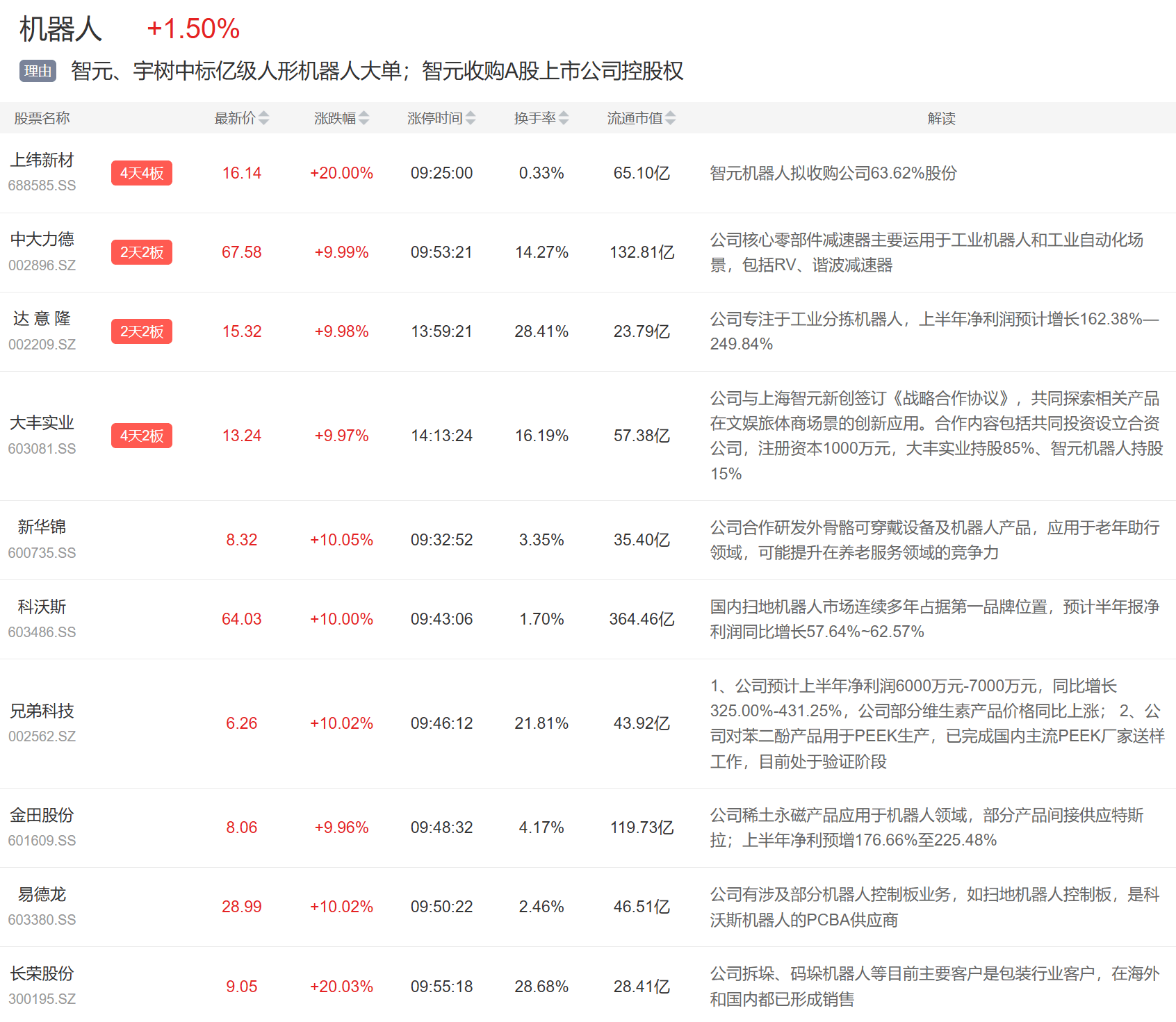This screenshot has height=1022, width=1176.
Task: Click 上纬新材 explanation about 63.62%股份
Action: coord(833,173)
